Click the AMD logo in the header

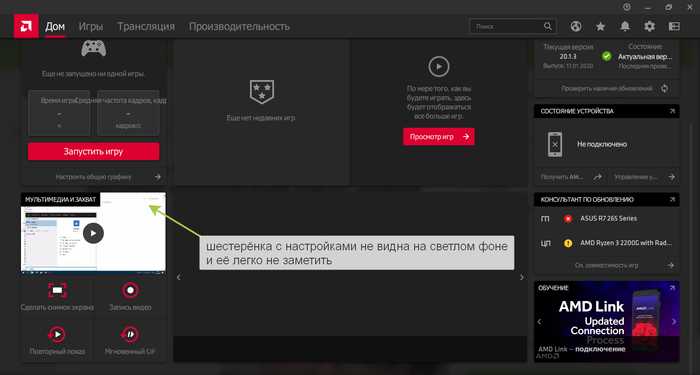point(26,26)
